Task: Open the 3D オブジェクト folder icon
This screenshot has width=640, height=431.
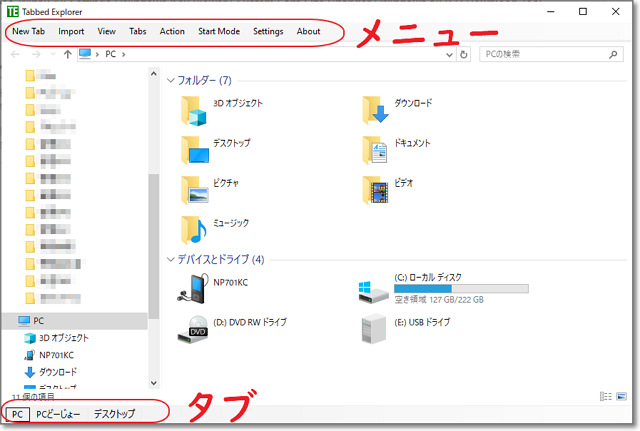Action: (193, 106)
